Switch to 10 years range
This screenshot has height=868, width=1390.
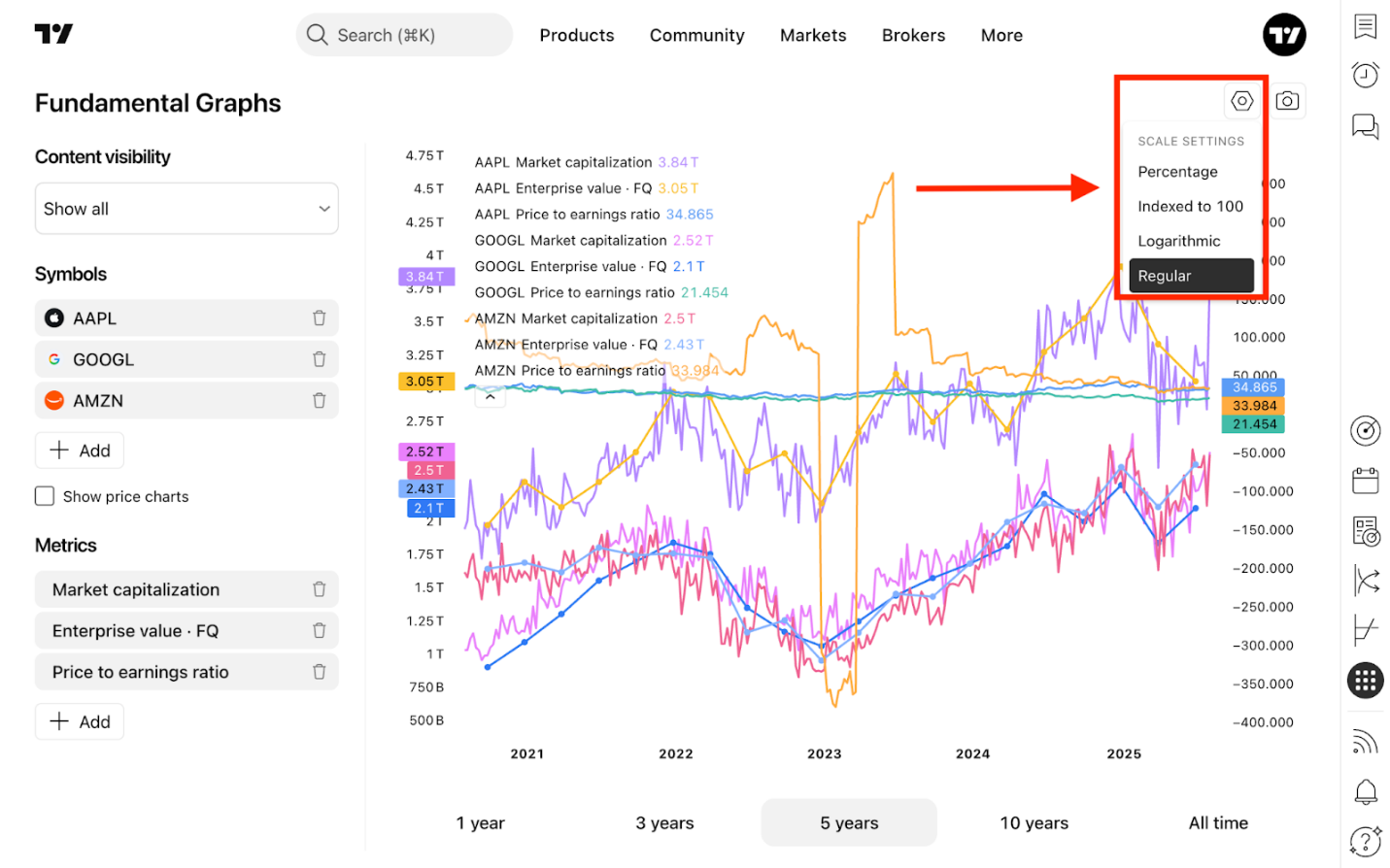1034,823
